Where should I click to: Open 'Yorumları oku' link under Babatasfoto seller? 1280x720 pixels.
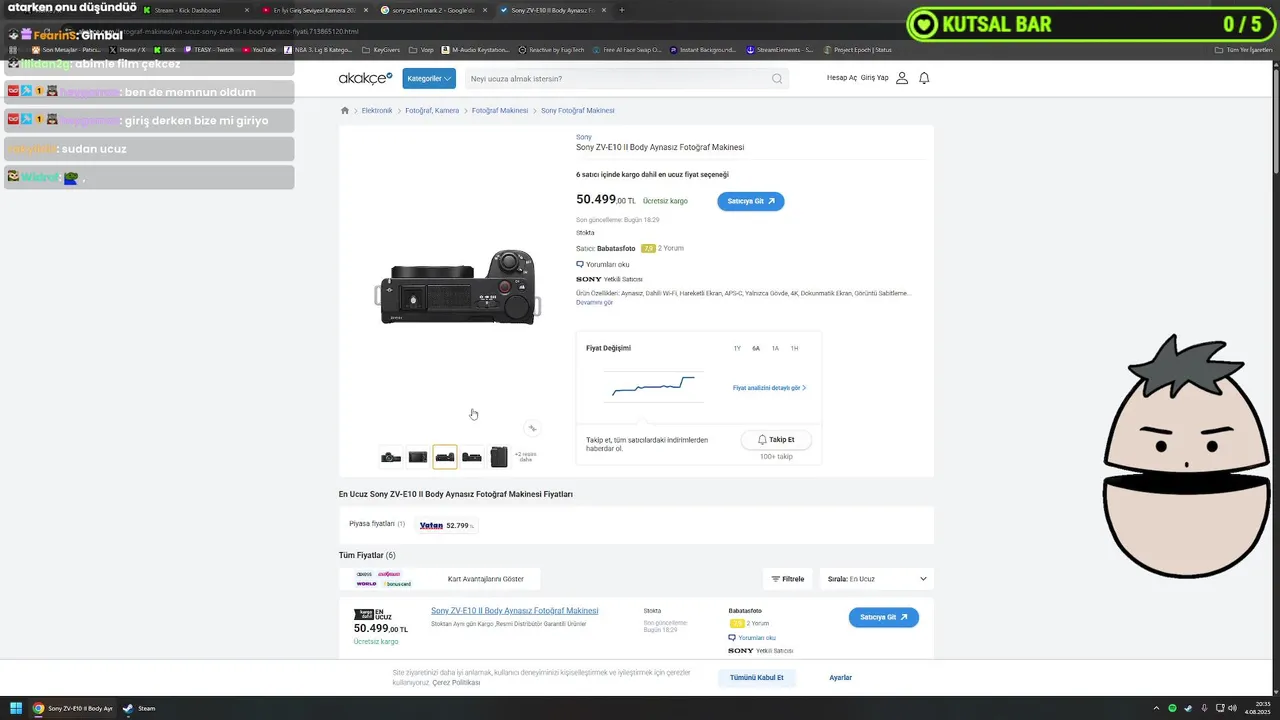[603, 265]
